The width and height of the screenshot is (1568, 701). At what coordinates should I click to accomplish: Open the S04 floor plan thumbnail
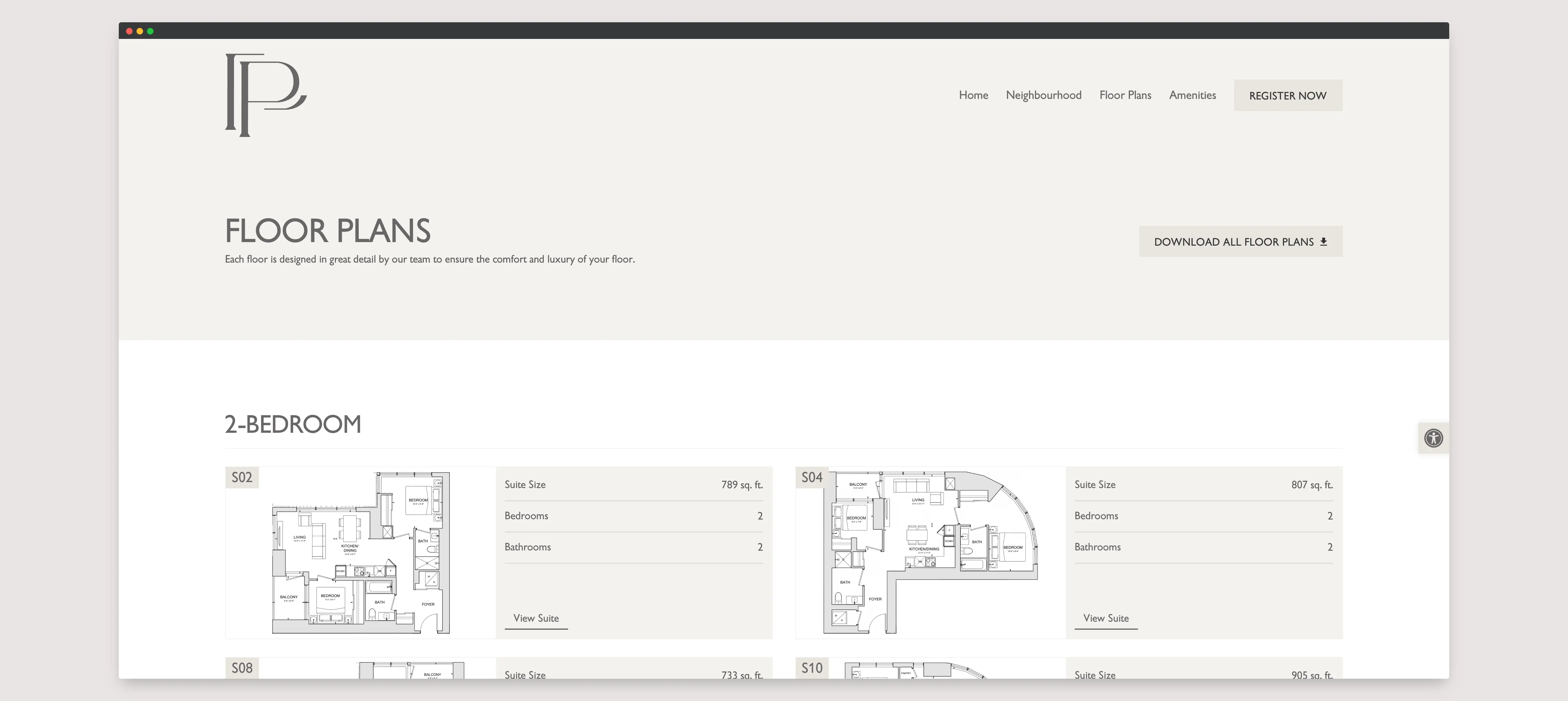click(930, 552)
